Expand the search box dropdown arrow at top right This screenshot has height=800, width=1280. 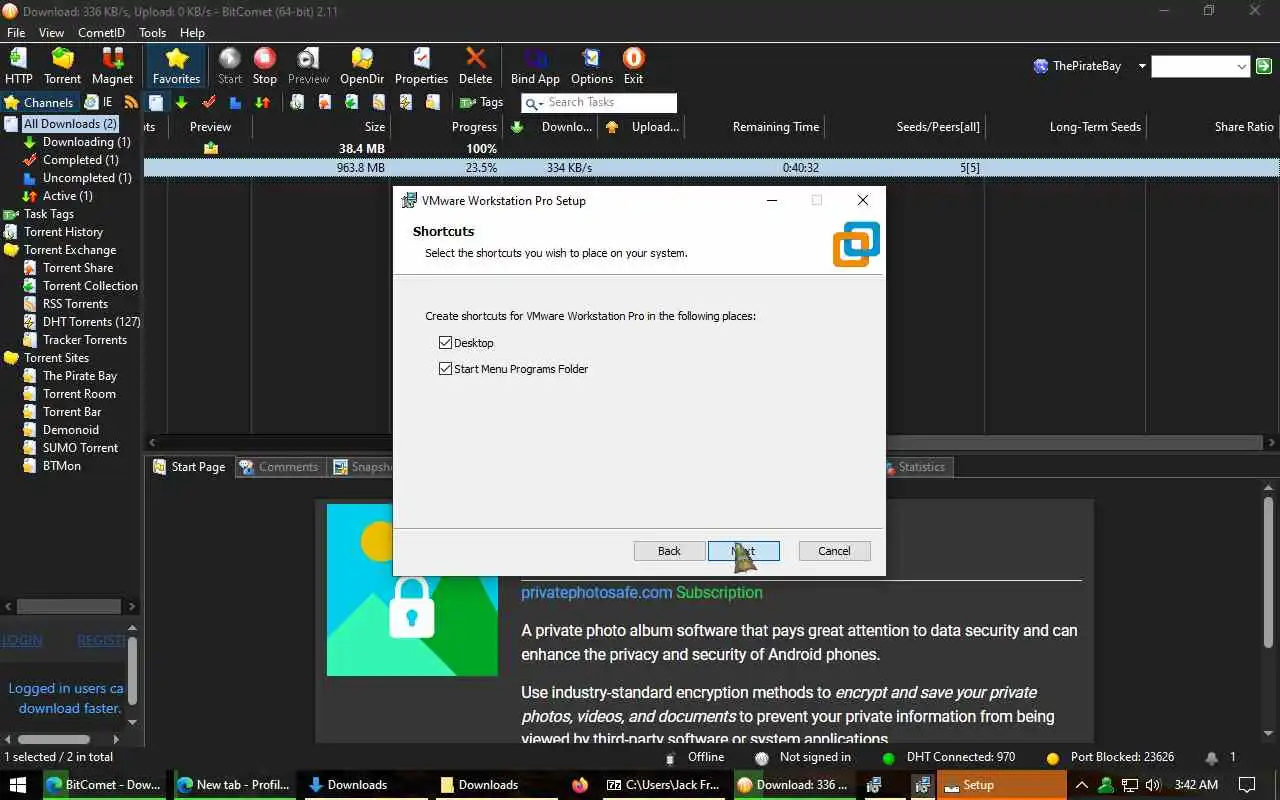click(1242, 67)
